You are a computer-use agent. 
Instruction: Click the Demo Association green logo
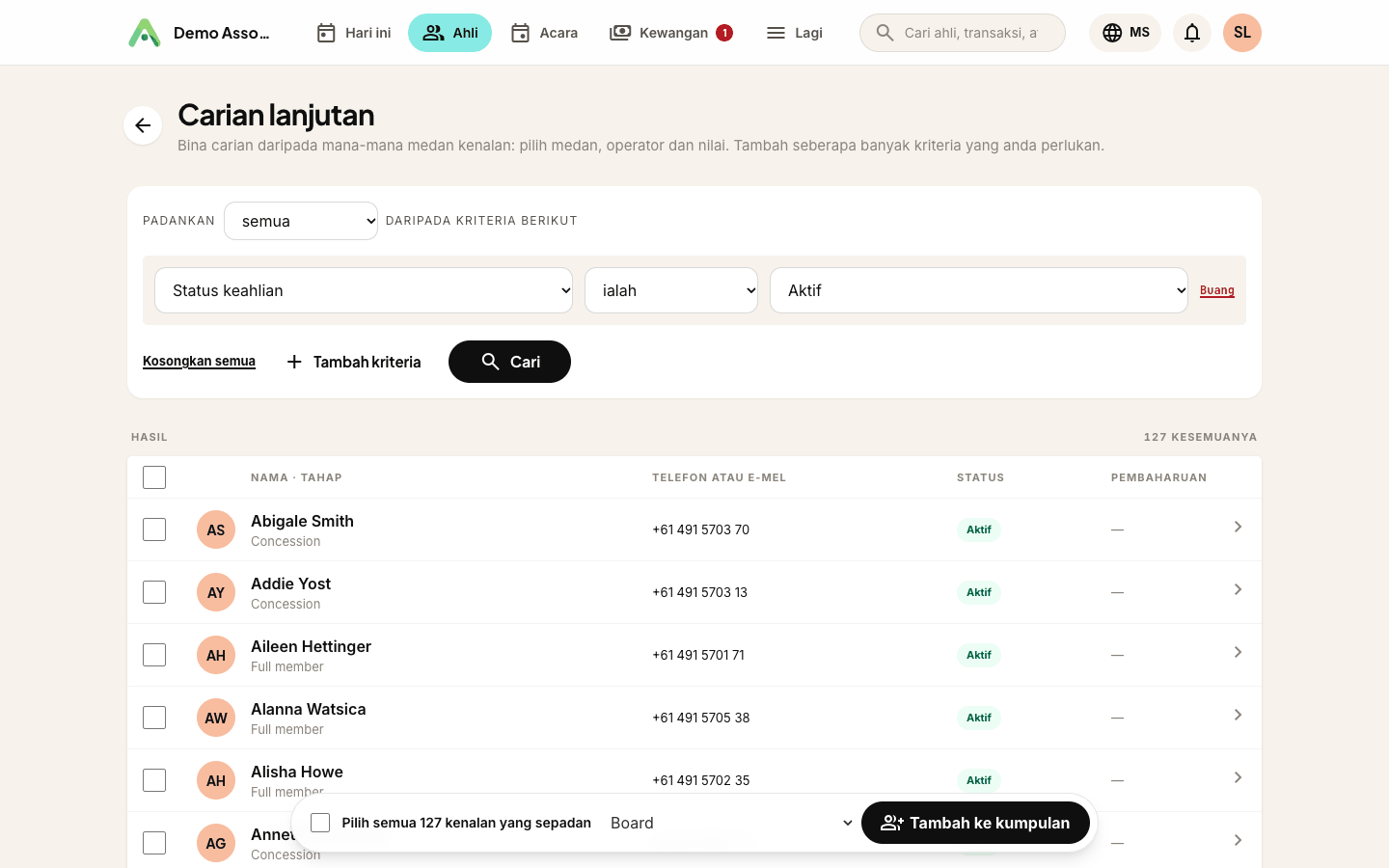[145, 33]
